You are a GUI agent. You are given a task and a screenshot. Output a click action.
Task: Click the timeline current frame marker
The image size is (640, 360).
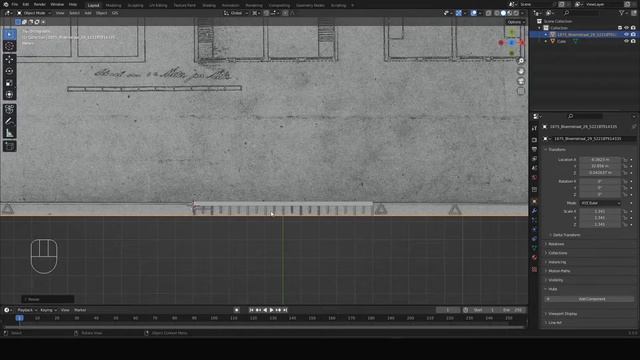point(19,318)
